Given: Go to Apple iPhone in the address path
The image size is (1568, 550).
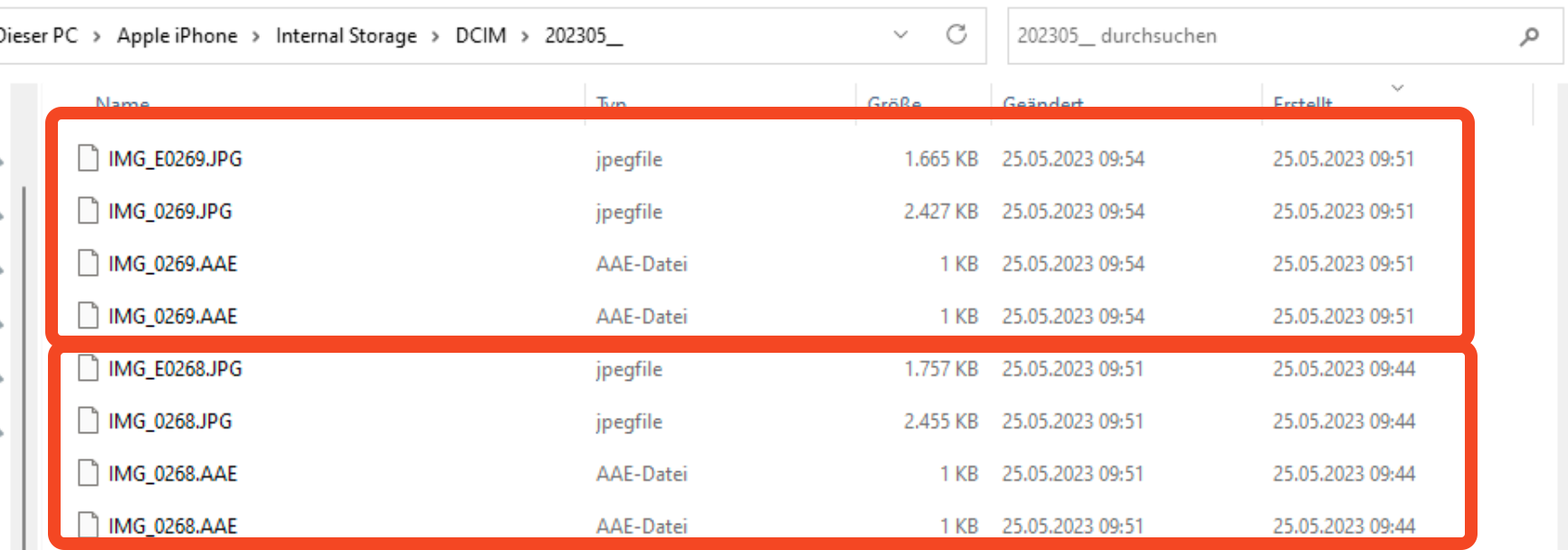Looking at the screenshot, I should [x=177, y=36].
